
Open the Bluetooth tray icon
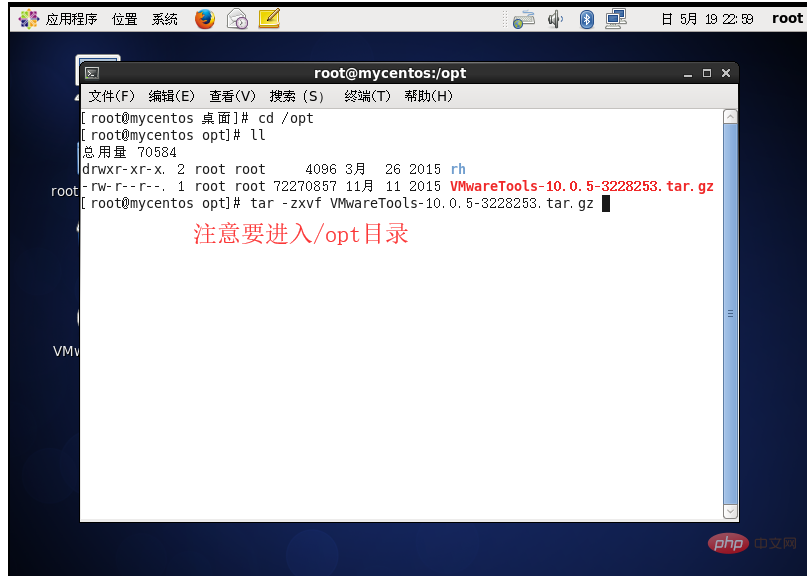point(586,20)
